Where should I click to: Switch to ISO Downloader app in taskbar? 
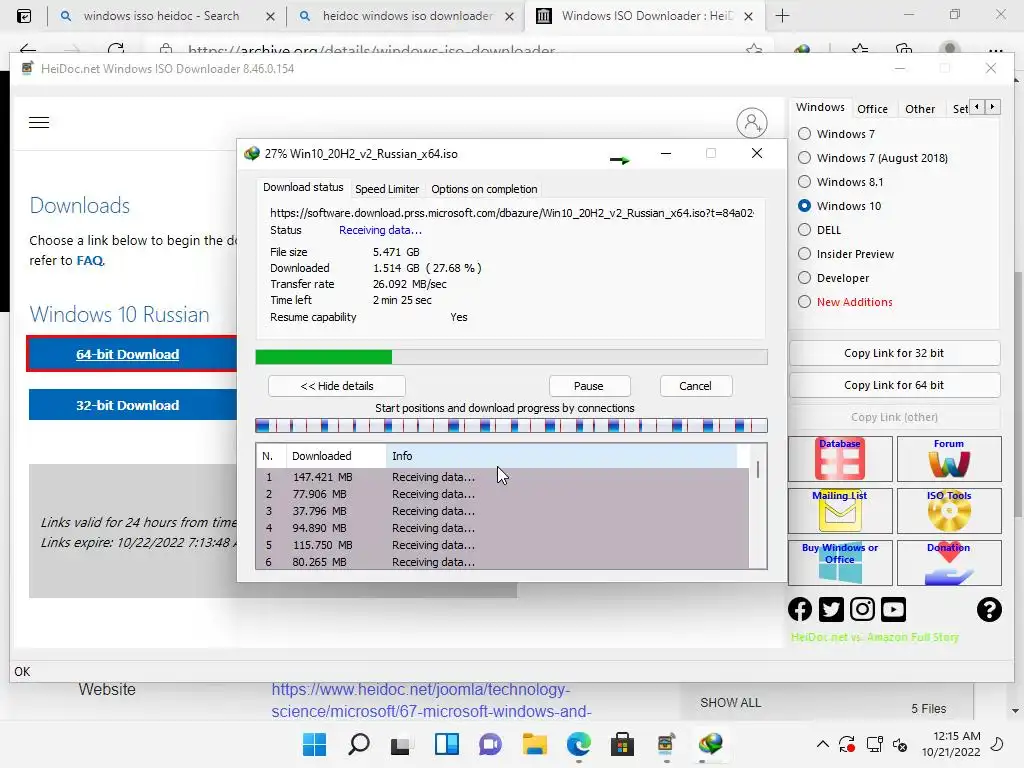(x=665, y=744)
